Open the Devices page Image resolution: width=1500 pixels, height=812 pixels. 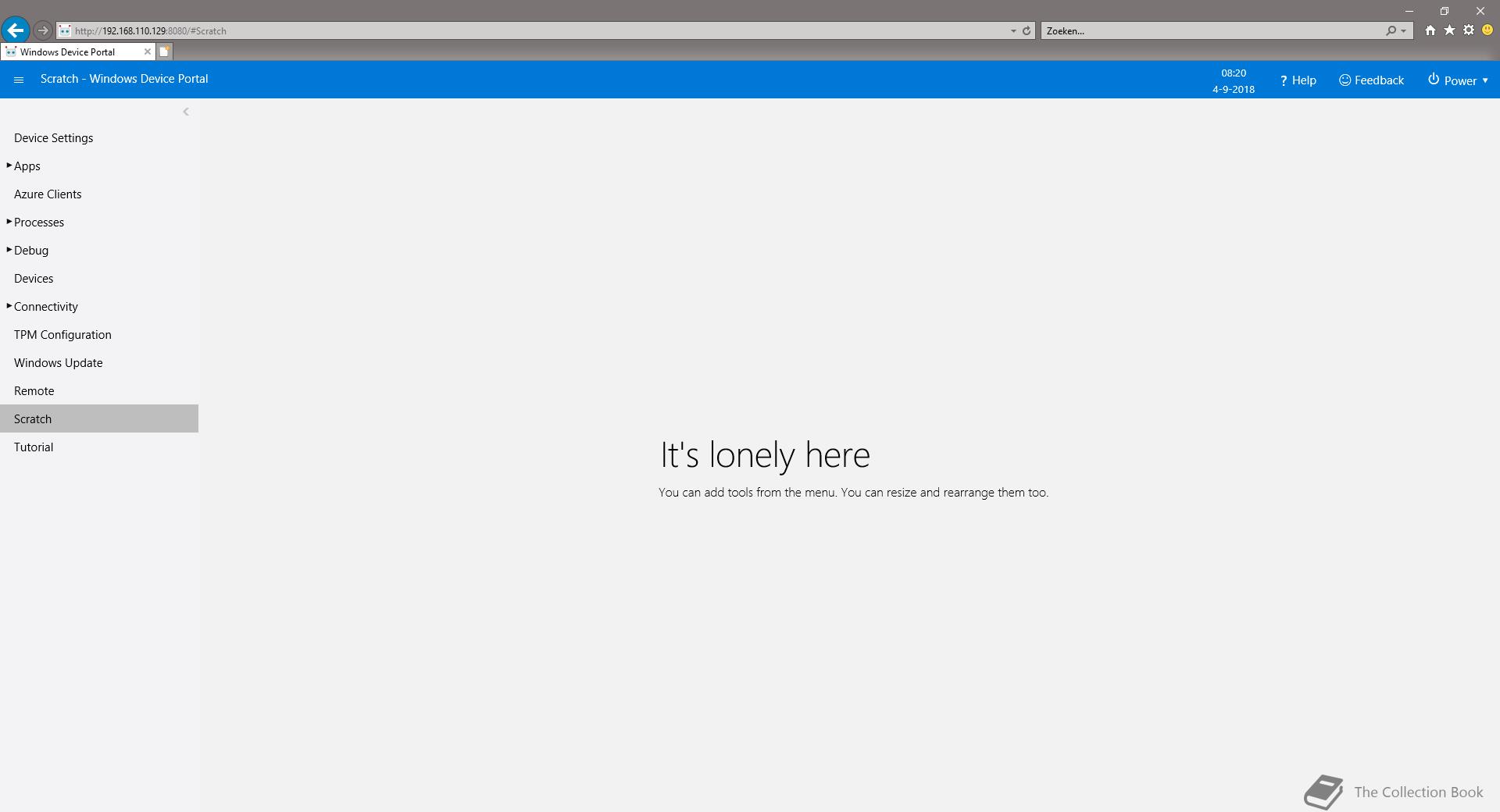(x=34, y=279)
